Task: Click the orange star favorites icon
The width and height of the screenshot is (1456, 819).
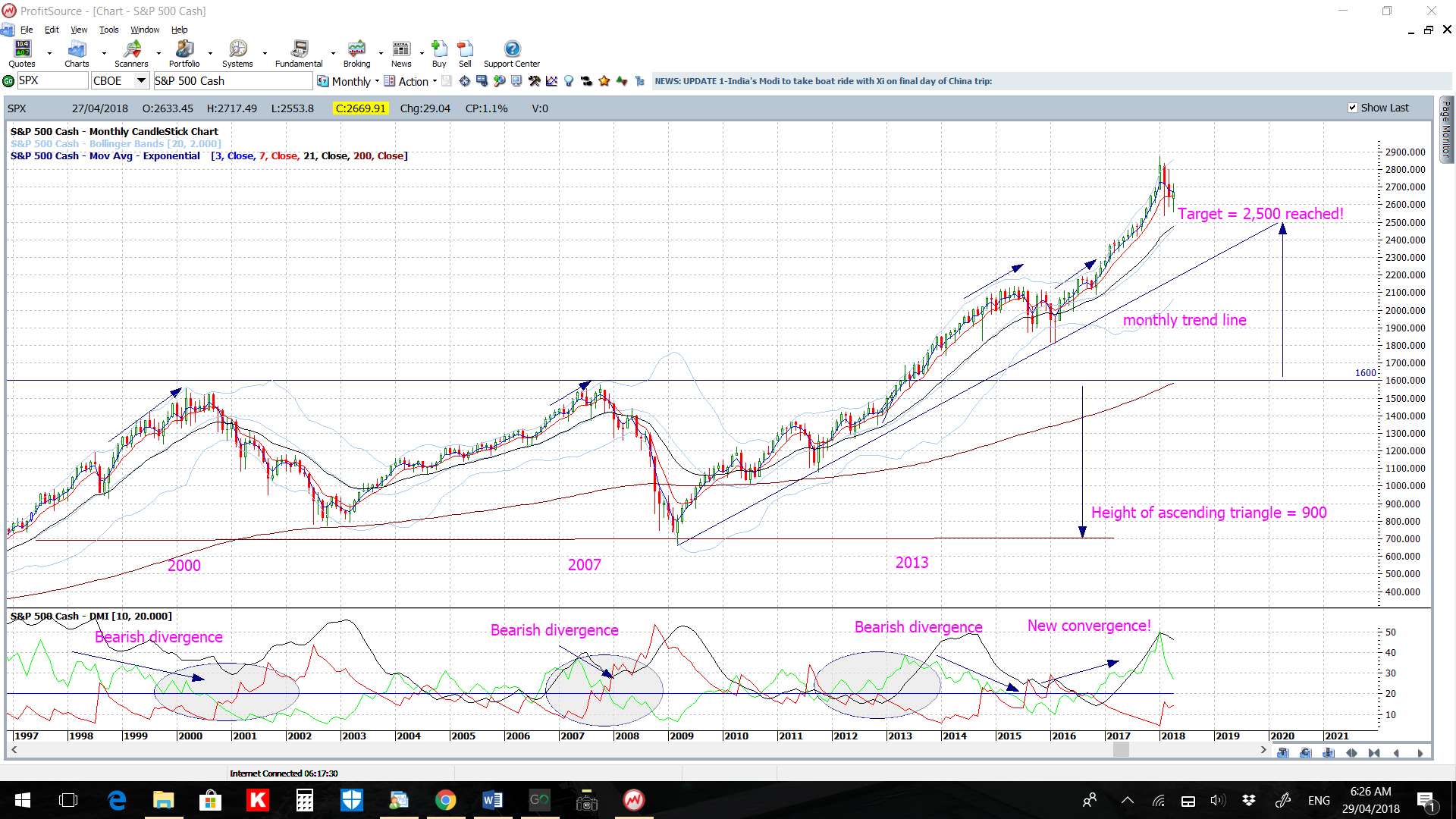Action: tap(604, 81)
